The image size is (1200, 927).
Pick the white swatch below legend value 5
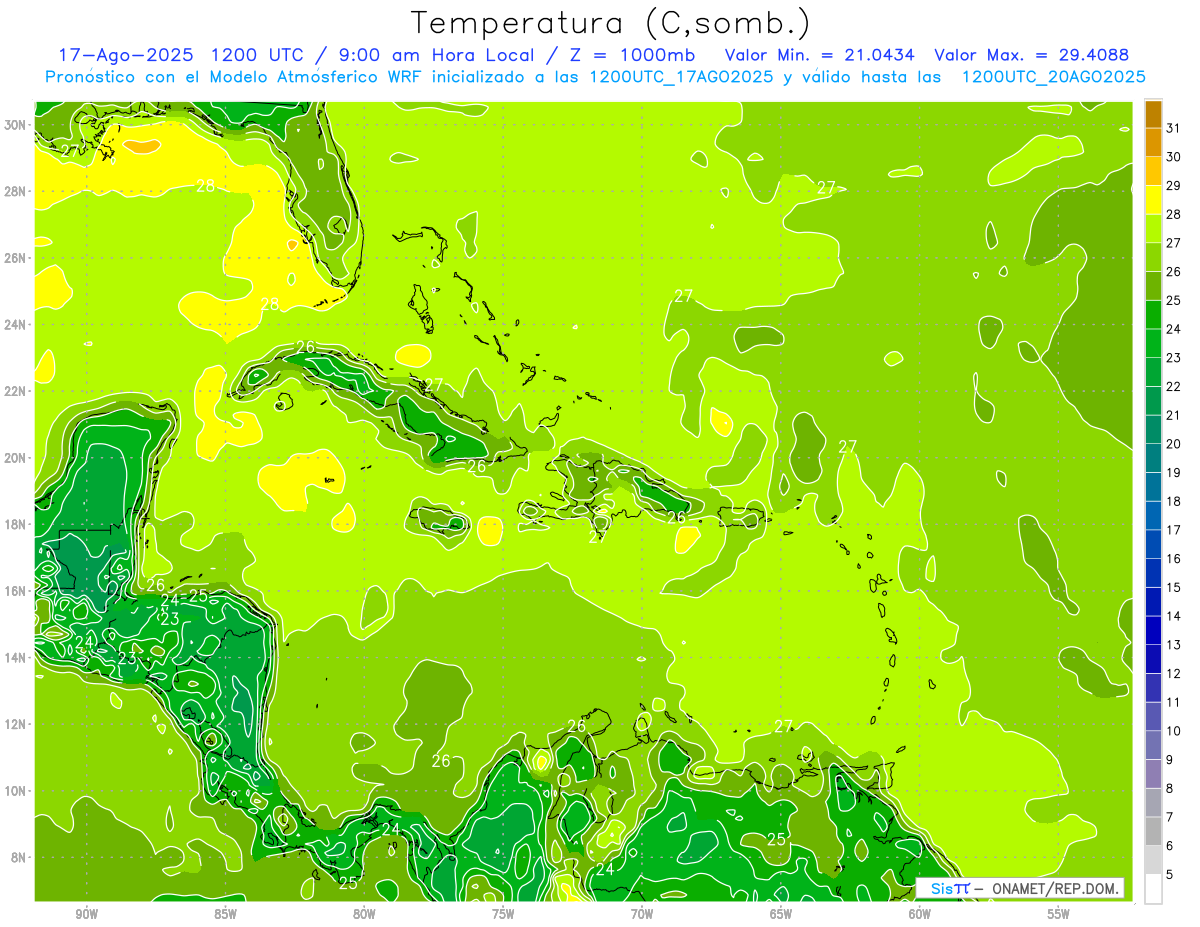click(x=1153, y=889)
